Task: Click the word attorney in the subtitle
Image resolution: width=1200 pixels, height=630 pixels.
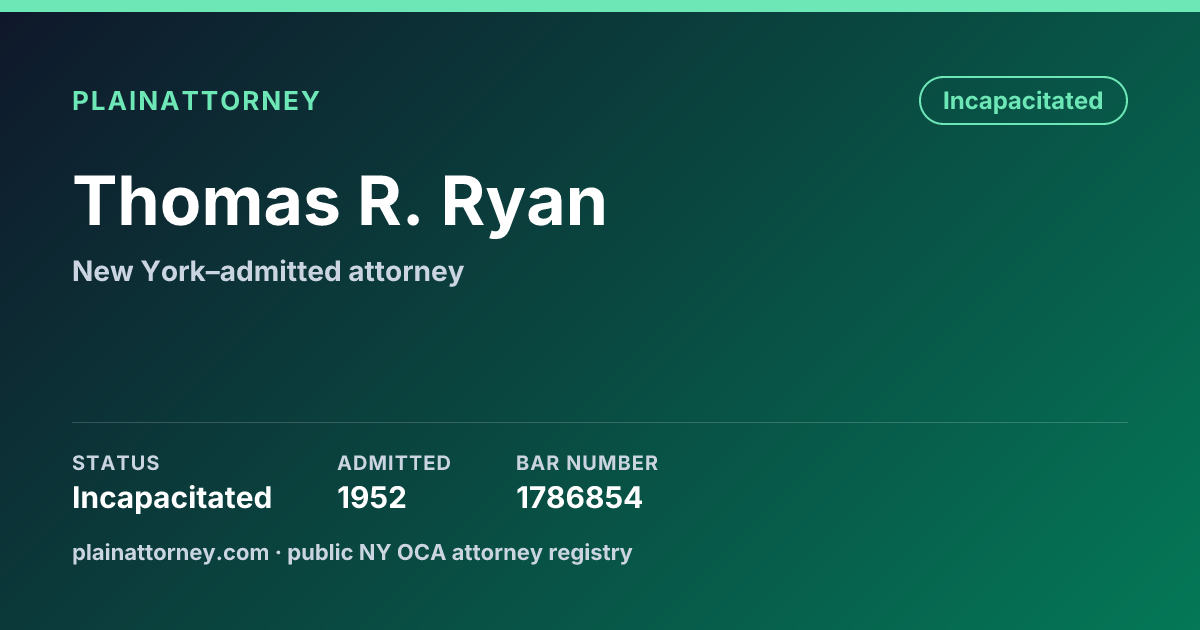Action: (x=406, y=273)
